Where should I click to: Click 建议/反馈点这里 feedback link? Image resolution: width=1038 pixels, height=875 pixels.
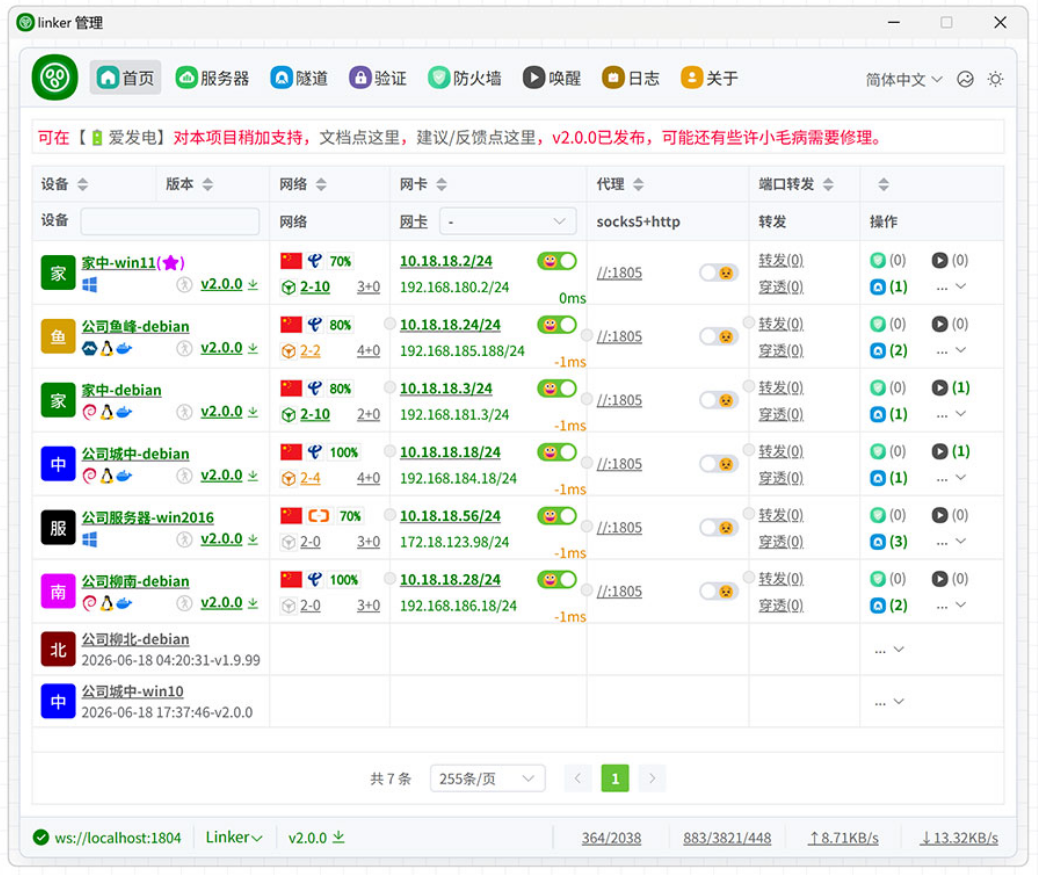coord(476,138)
